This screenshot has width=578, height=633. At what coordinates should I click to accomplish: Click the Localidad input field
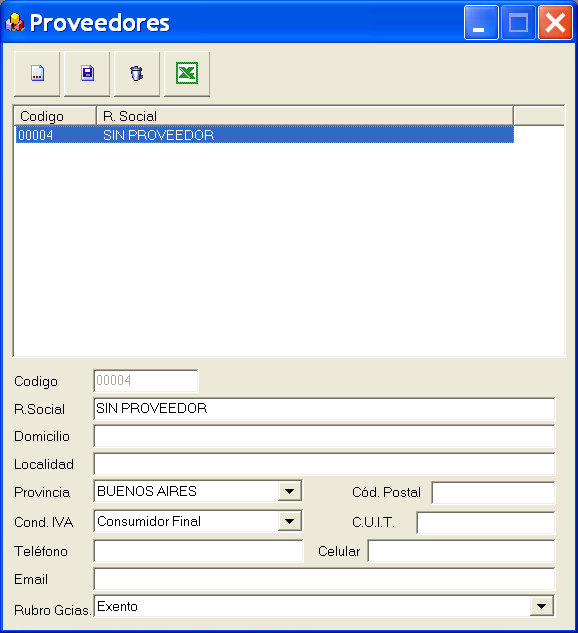pos(324,464)
